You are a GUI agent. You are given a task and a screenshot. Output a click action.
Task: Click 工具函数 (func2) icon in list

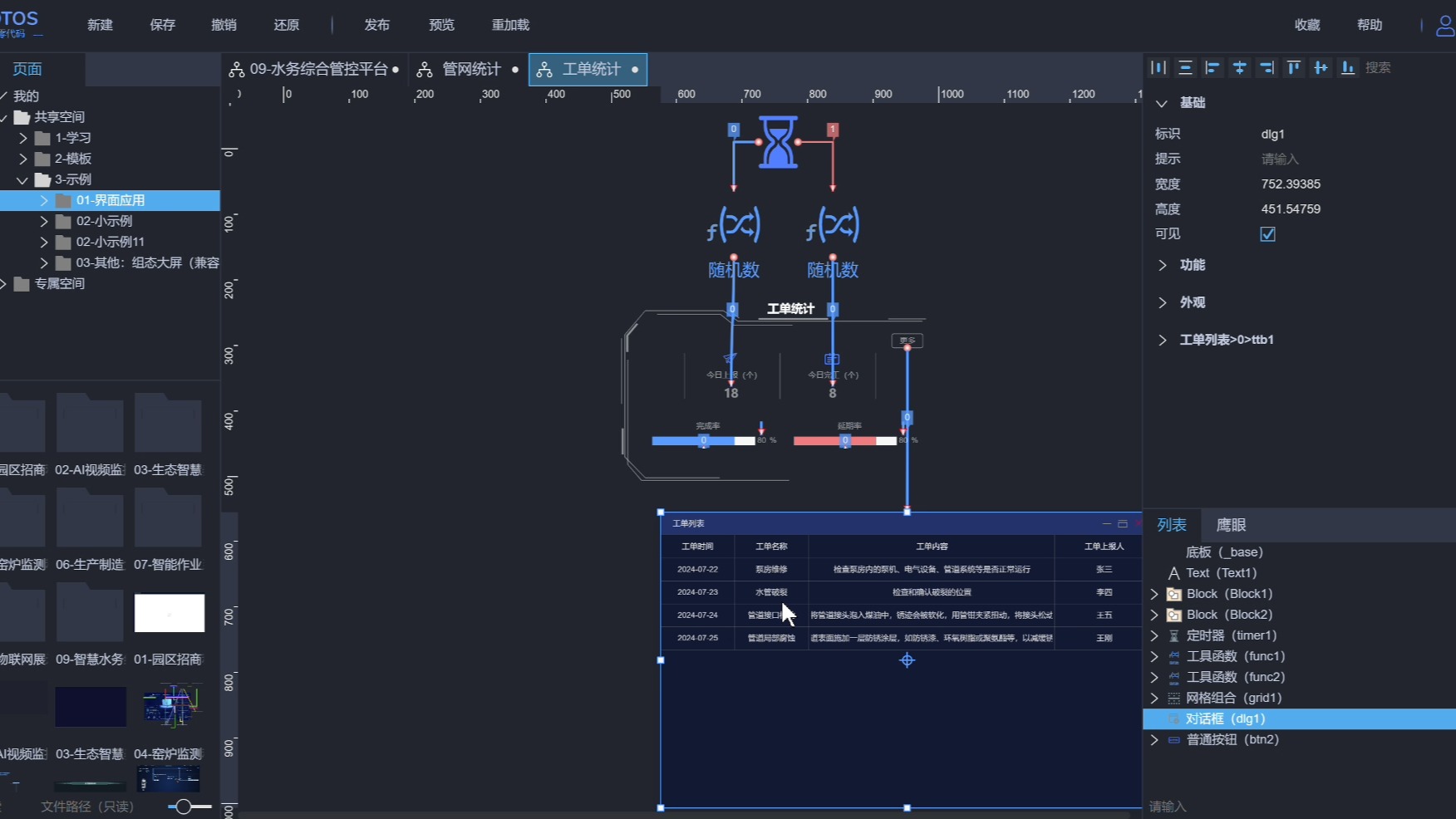tap(1174, 677)
